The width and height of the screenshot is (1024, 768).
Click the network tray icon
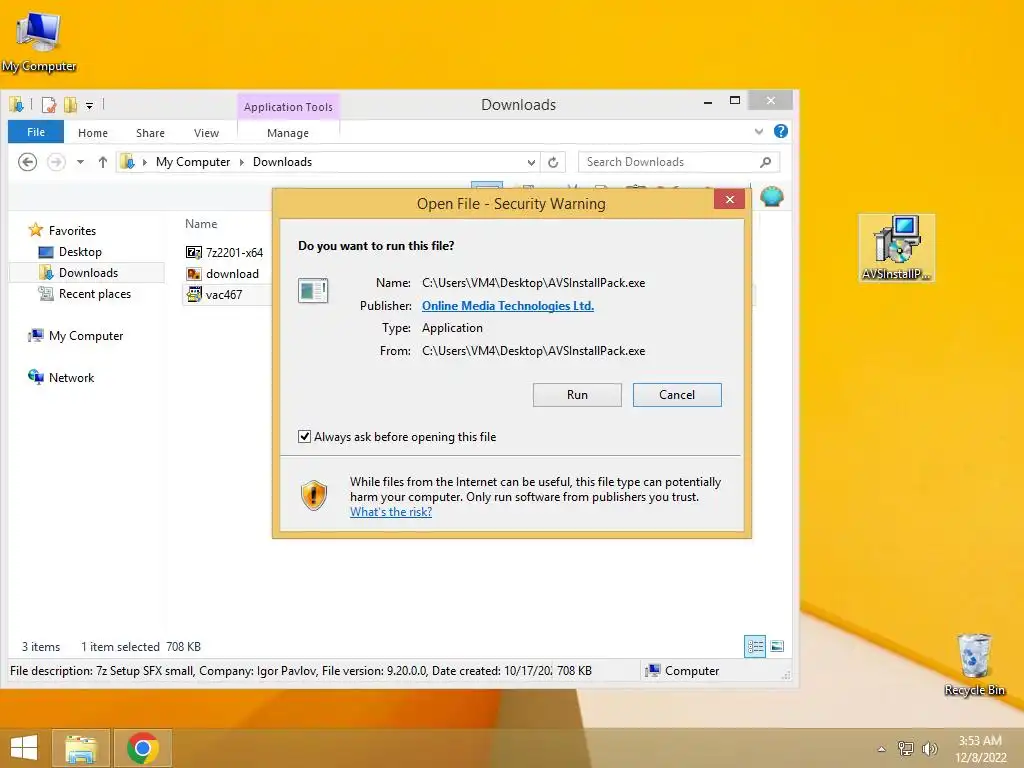(x=906, y=748)
